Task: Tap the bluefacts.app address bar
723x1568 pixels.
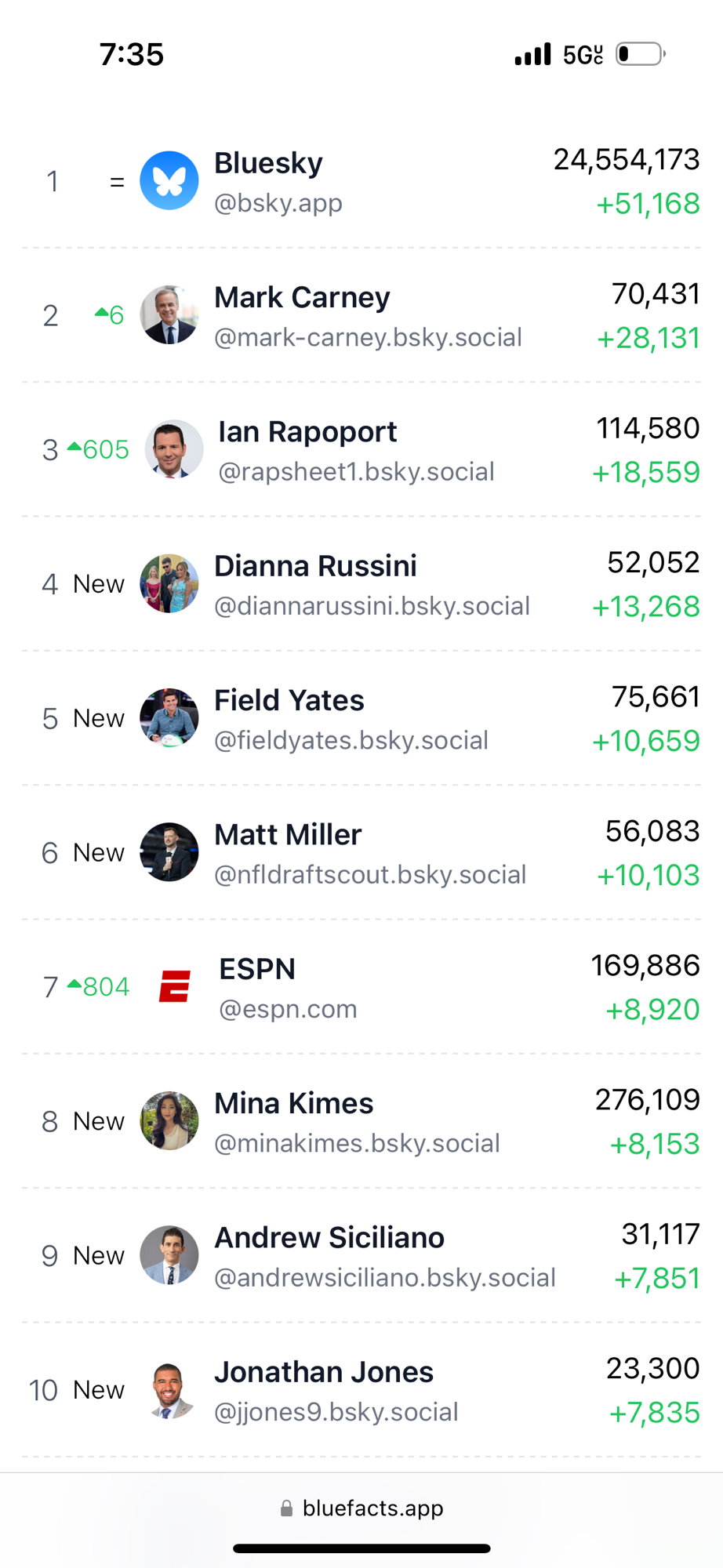Action: coord(361,1508)
